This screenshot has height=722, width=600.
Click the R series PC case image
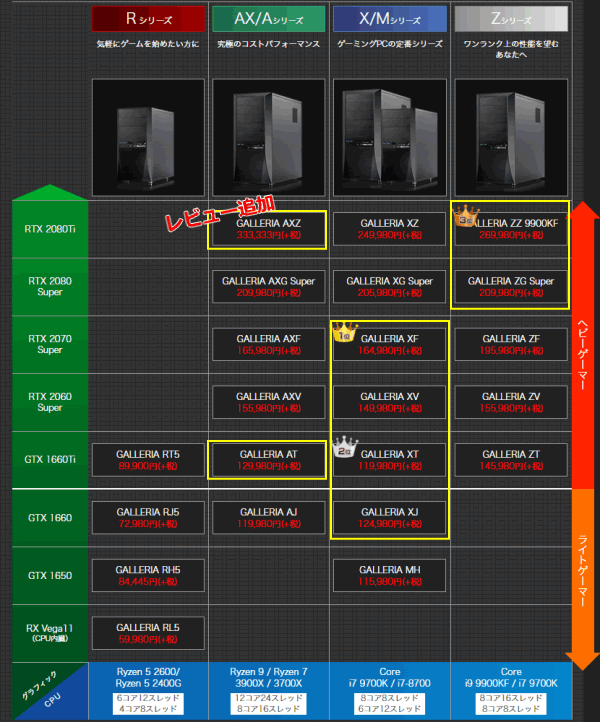(148, 137)
